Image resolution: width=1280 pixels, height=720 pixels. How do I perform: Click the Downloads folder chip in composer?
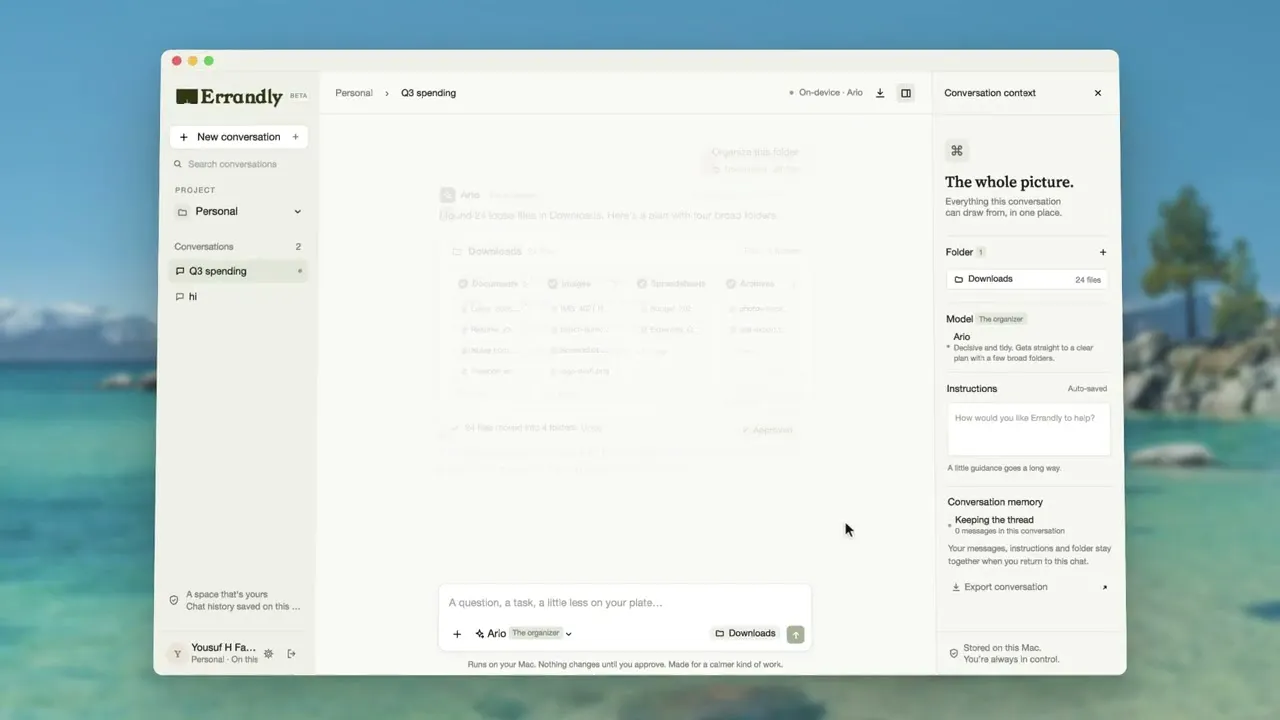(x=746, y=634)
